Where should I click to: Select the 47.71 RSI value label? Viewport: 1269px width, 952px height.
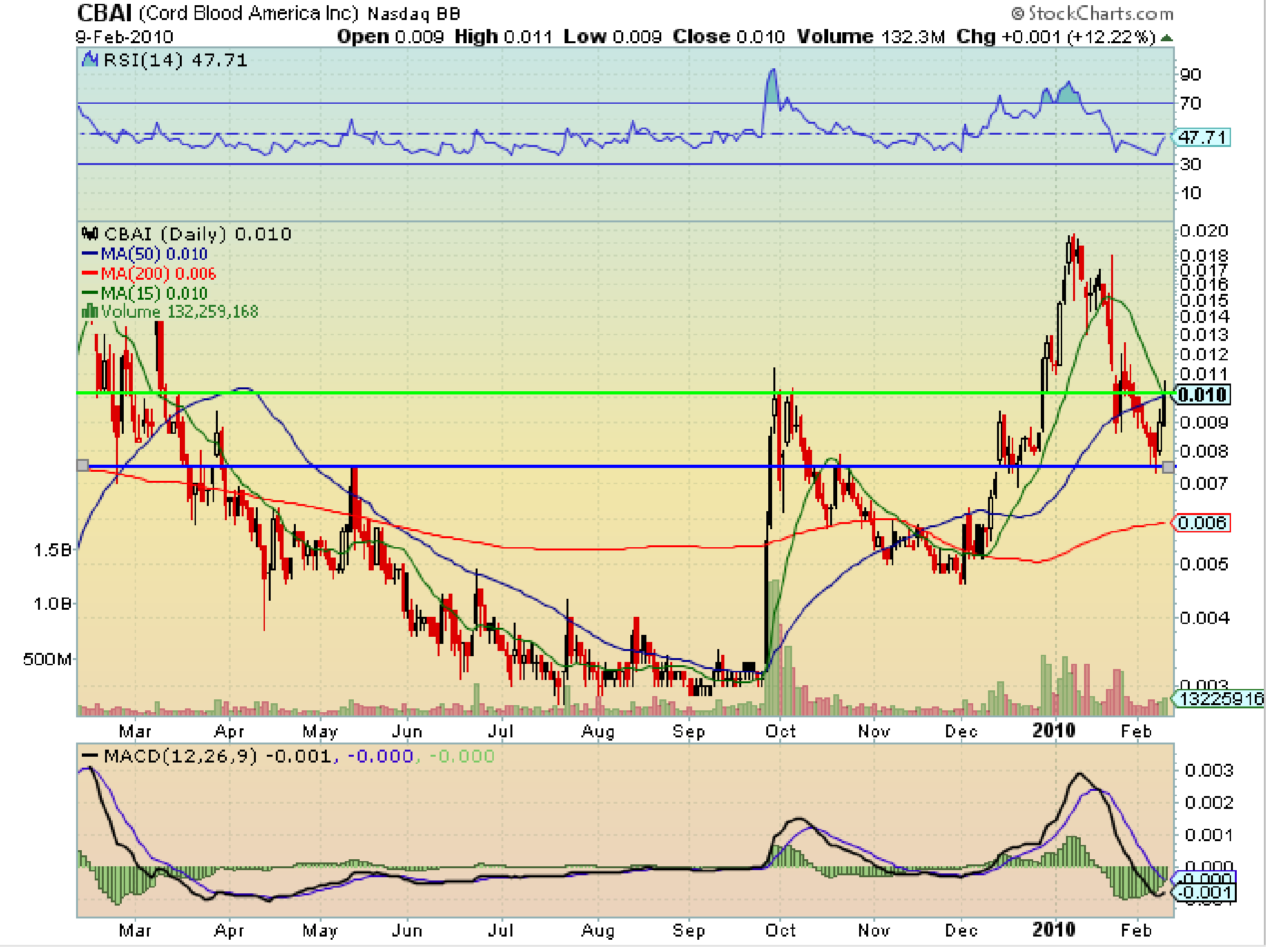1202,137
